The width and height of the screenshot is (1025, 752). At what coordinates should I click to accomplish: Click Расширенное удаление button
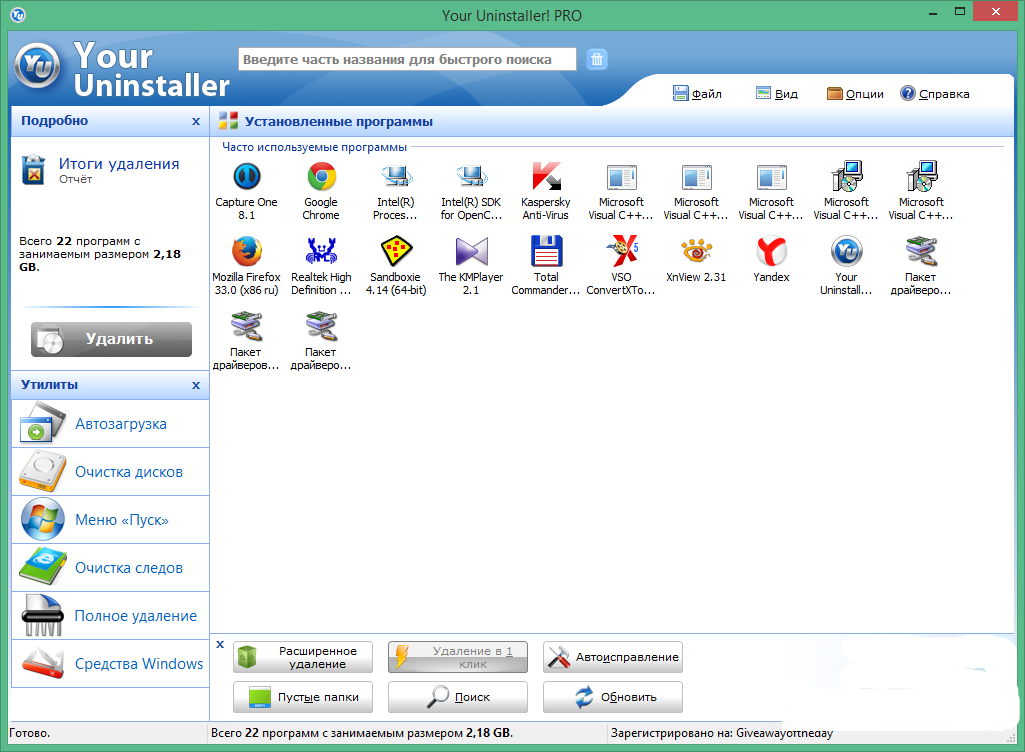click(x=303, y=657)
